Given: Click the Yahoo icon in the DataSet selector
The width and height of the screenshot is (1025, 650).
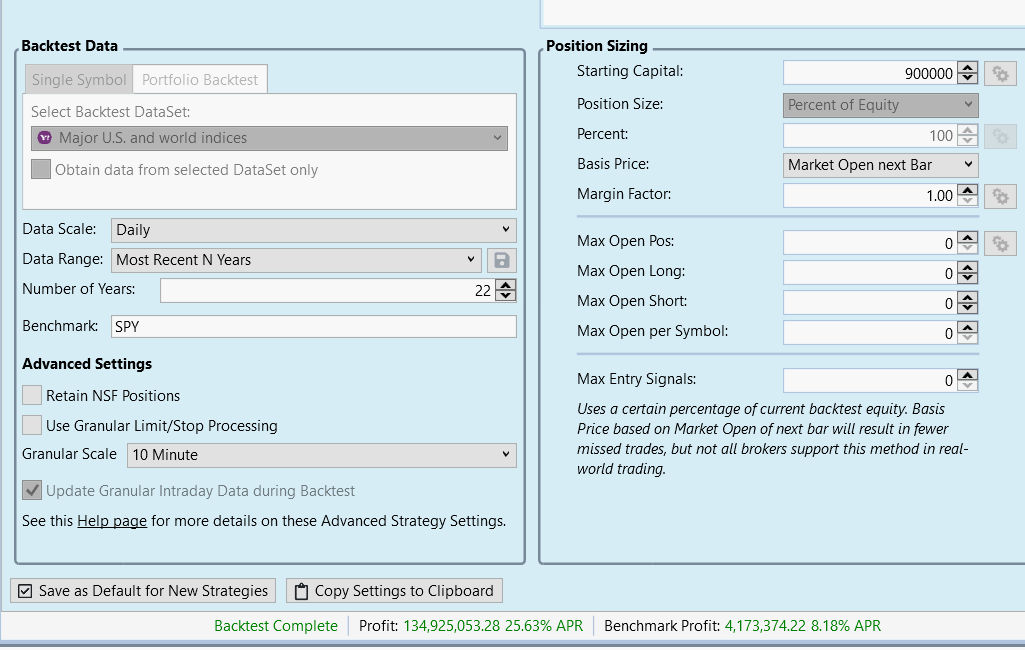Looking at the screenshot, I should point(44,138).
